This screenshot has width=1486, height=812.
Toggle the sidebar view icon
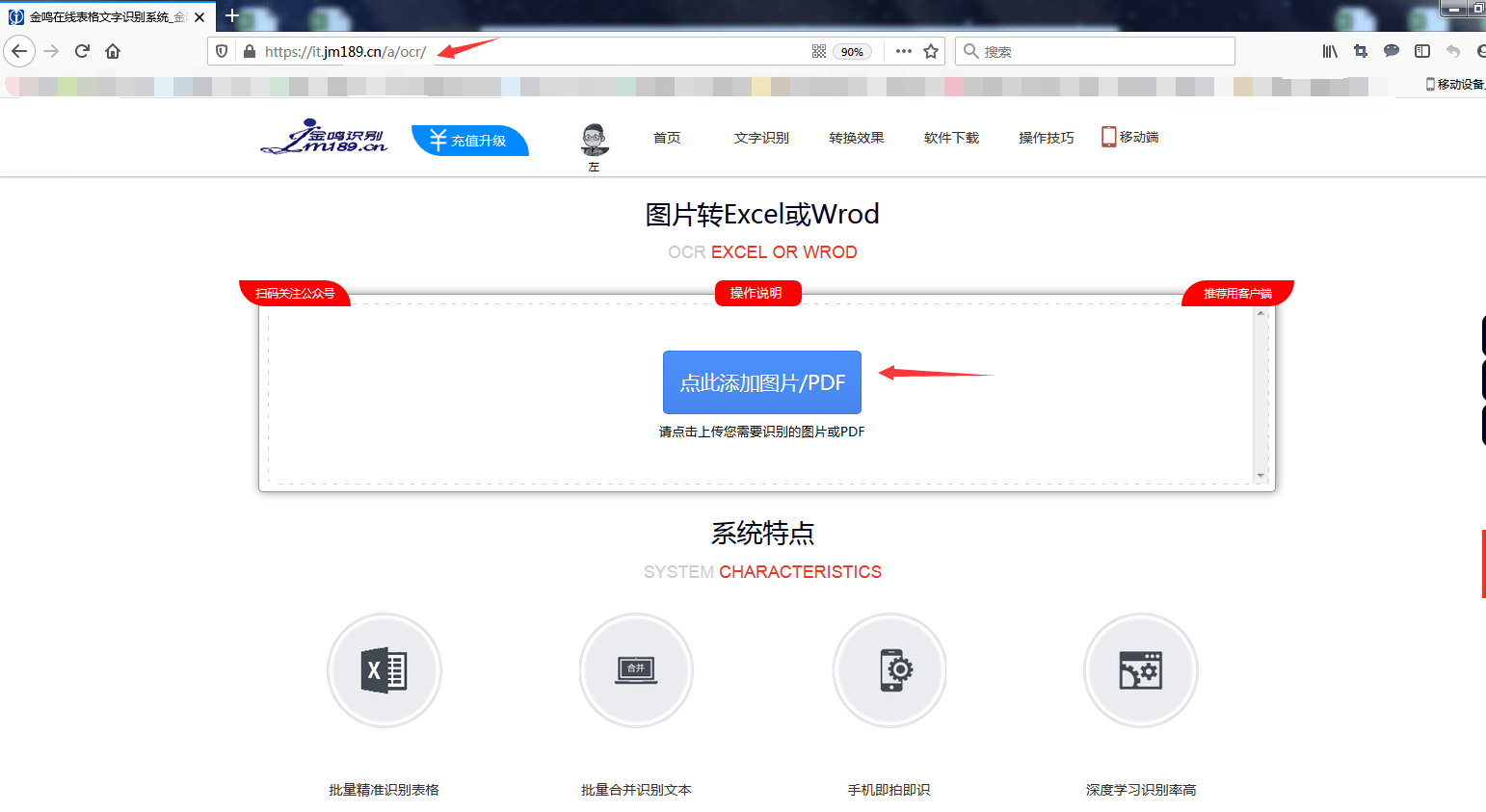(1422, 51)
